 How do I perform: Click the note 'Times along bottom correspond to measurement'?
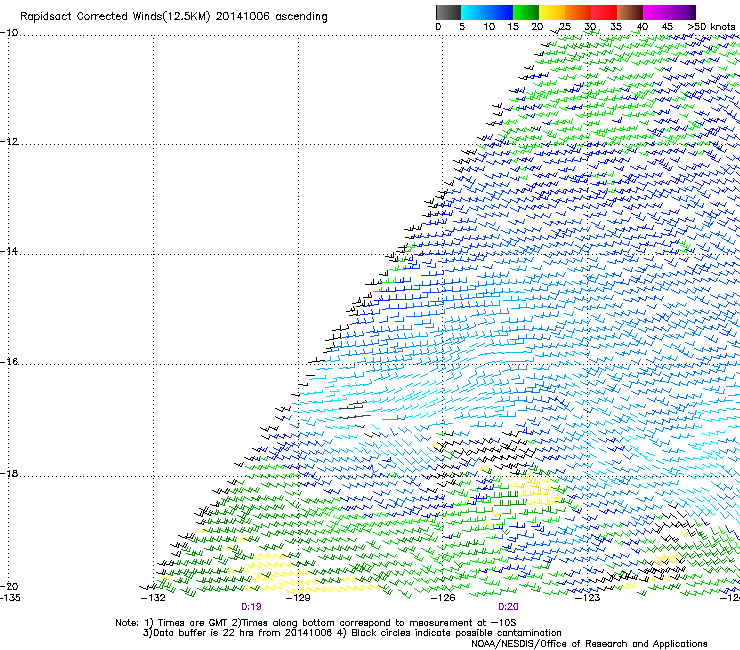click(x=356, y=623)
